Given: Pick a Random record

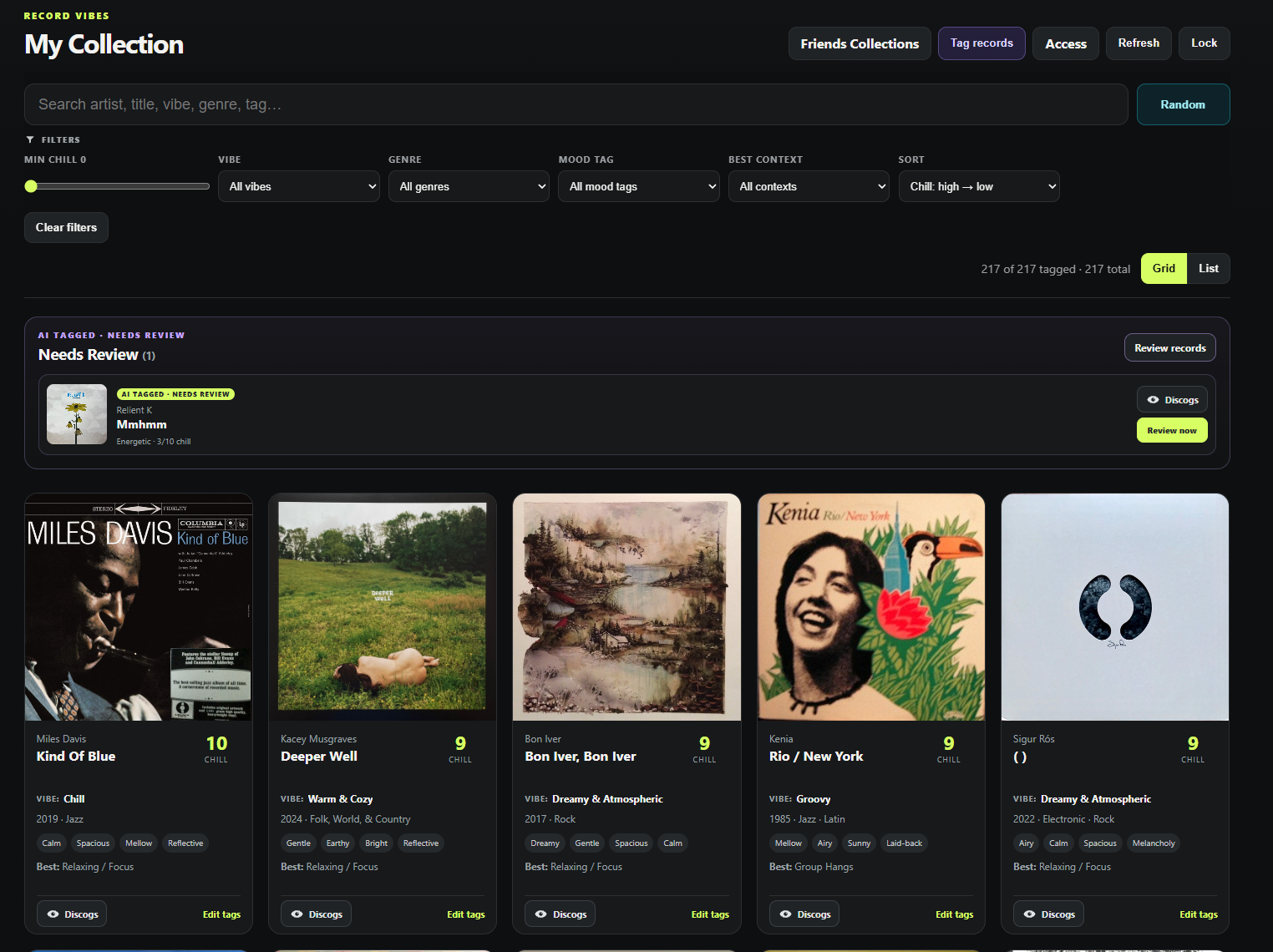Looking at the screenshot, I should point(1183,104).
